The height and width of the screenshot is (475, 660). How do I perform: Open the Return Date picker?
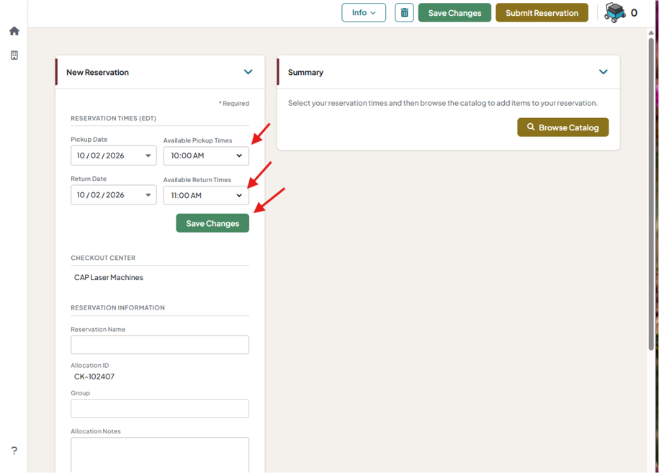(114, 195)
